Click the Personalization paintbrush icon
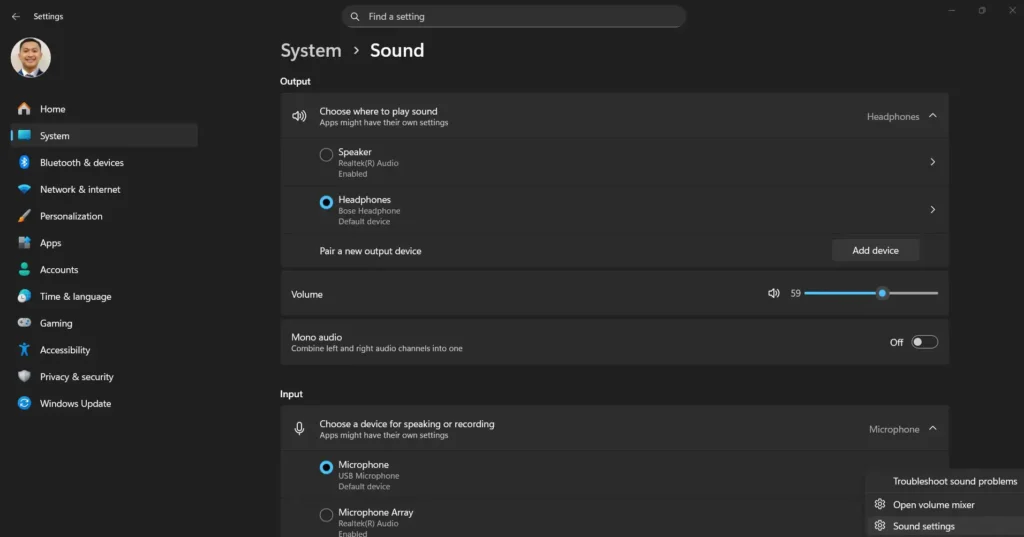Image resolution: width=1024 pixels, height=537 pixels. tap(24, 216)
